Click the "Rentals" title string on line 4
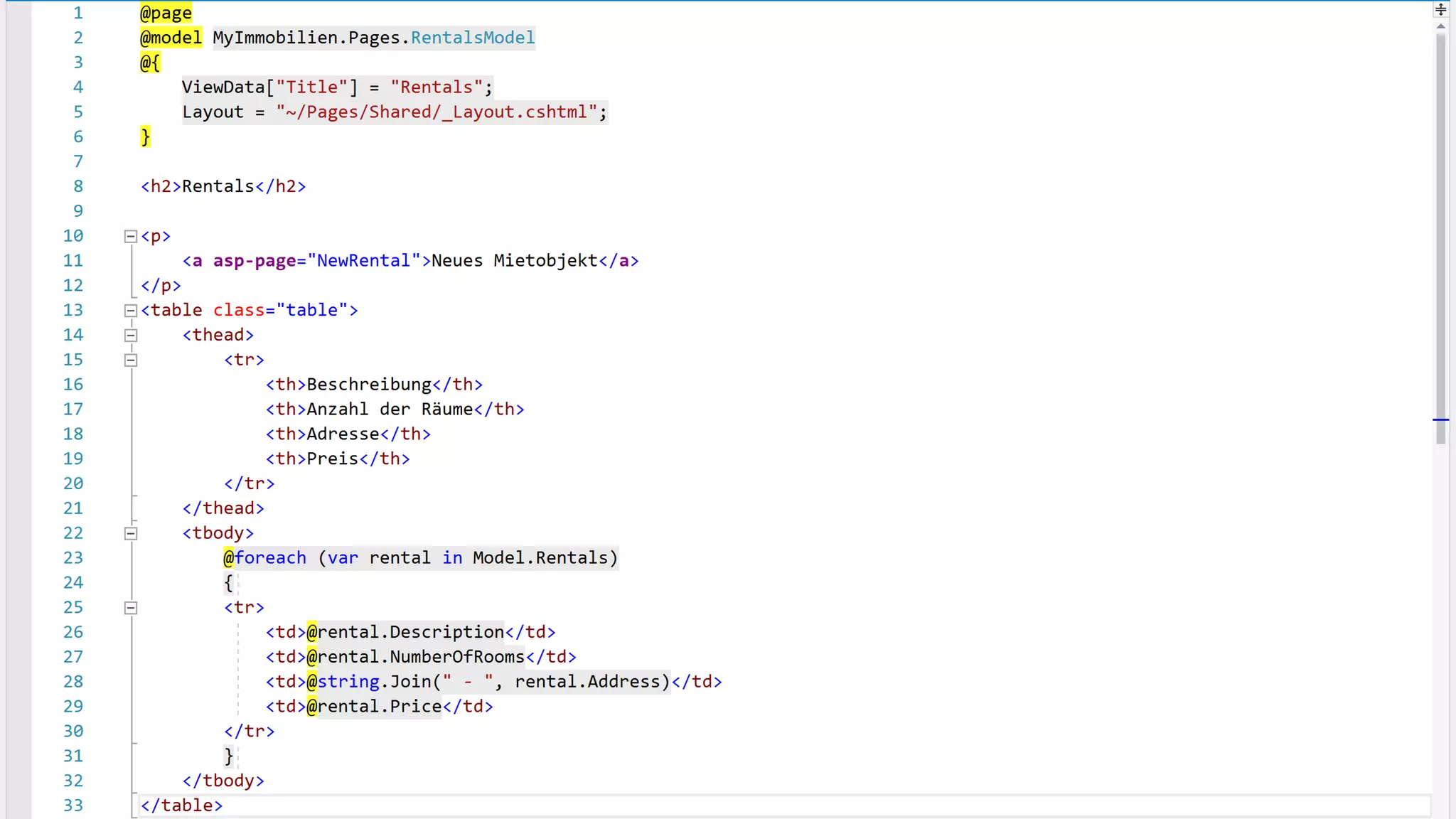Viewport: 1456px width, 819px height. point(436,87)
